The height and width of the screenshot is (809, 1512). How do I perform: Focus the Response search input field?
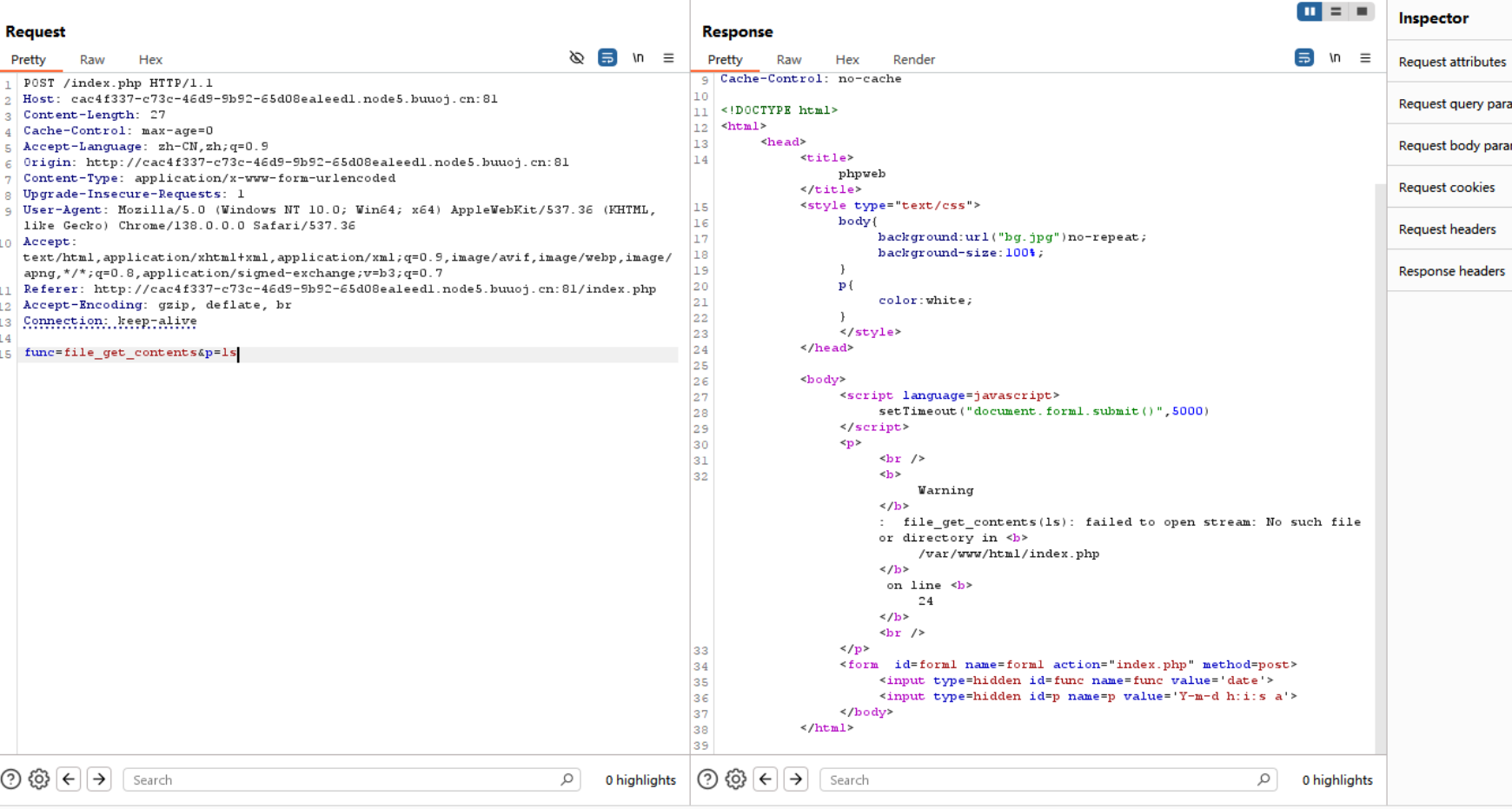point(1049,779)
